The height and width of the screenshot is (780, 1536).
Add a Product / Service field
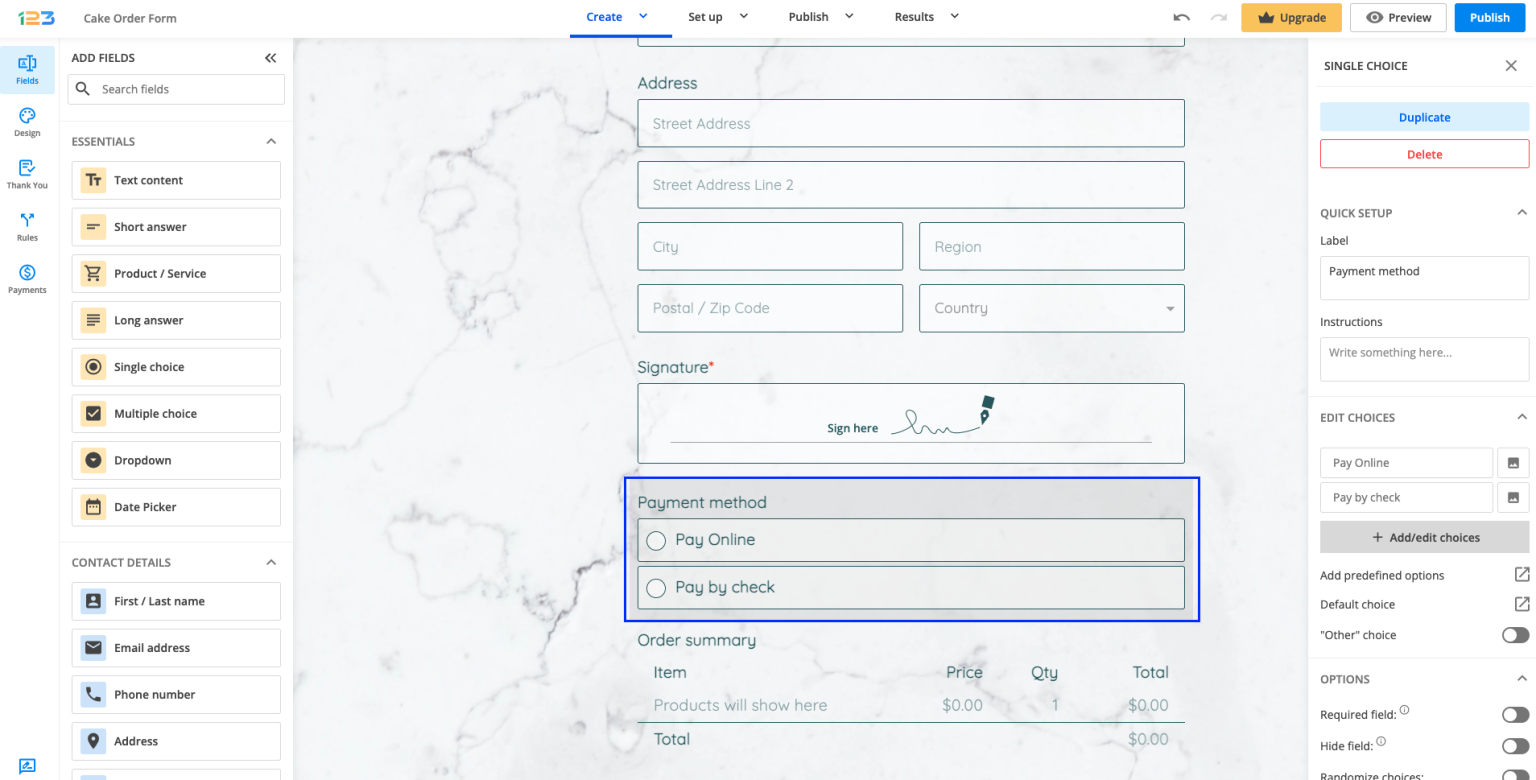(176, 274)
